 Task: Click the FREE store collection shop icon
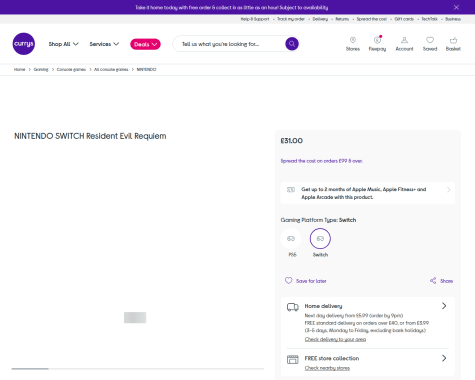[293, 359]
